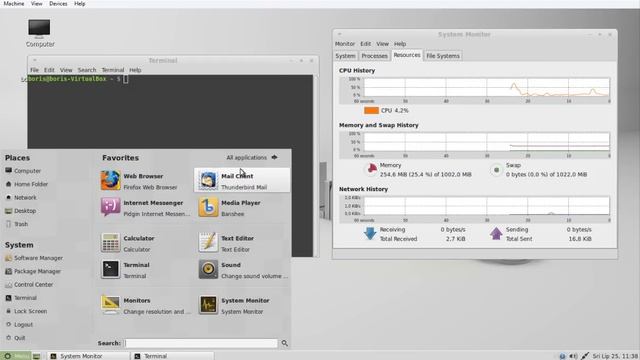Image resolution: width=640 pixels, height=360 pixels.
Task: Open VirtualBox Machine menu
Action: click(x=14, y=4)
